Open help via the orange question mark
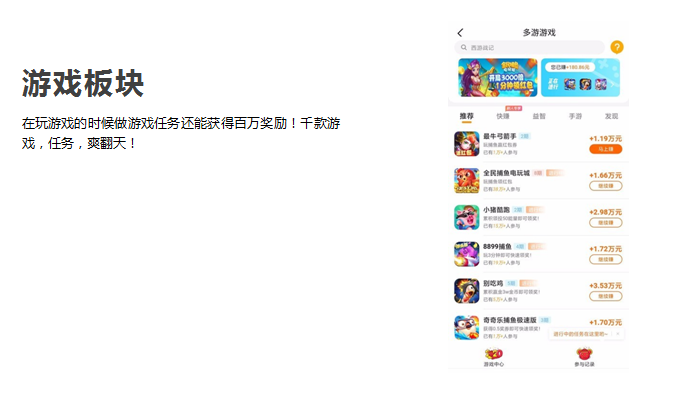This screenshot has height=402, width=673. click(617, 47)
